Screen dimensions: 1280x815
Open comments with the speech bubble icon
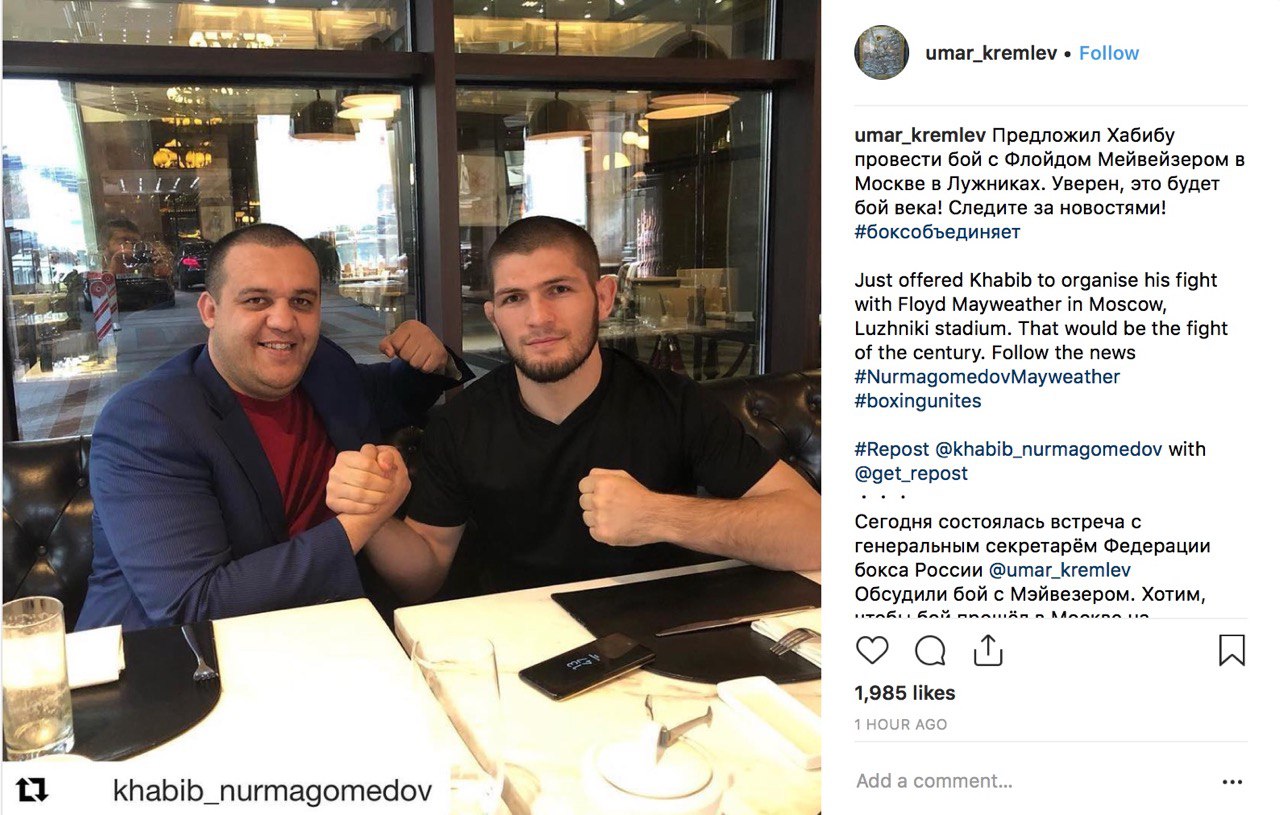930,651
